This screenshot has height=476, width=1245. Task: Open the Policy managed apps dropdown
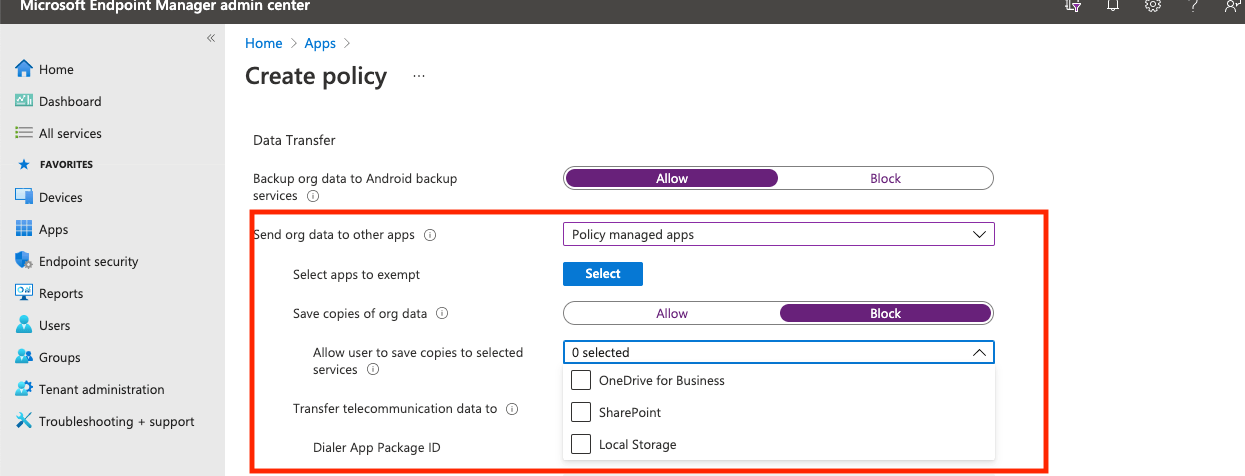coord(779,235)
